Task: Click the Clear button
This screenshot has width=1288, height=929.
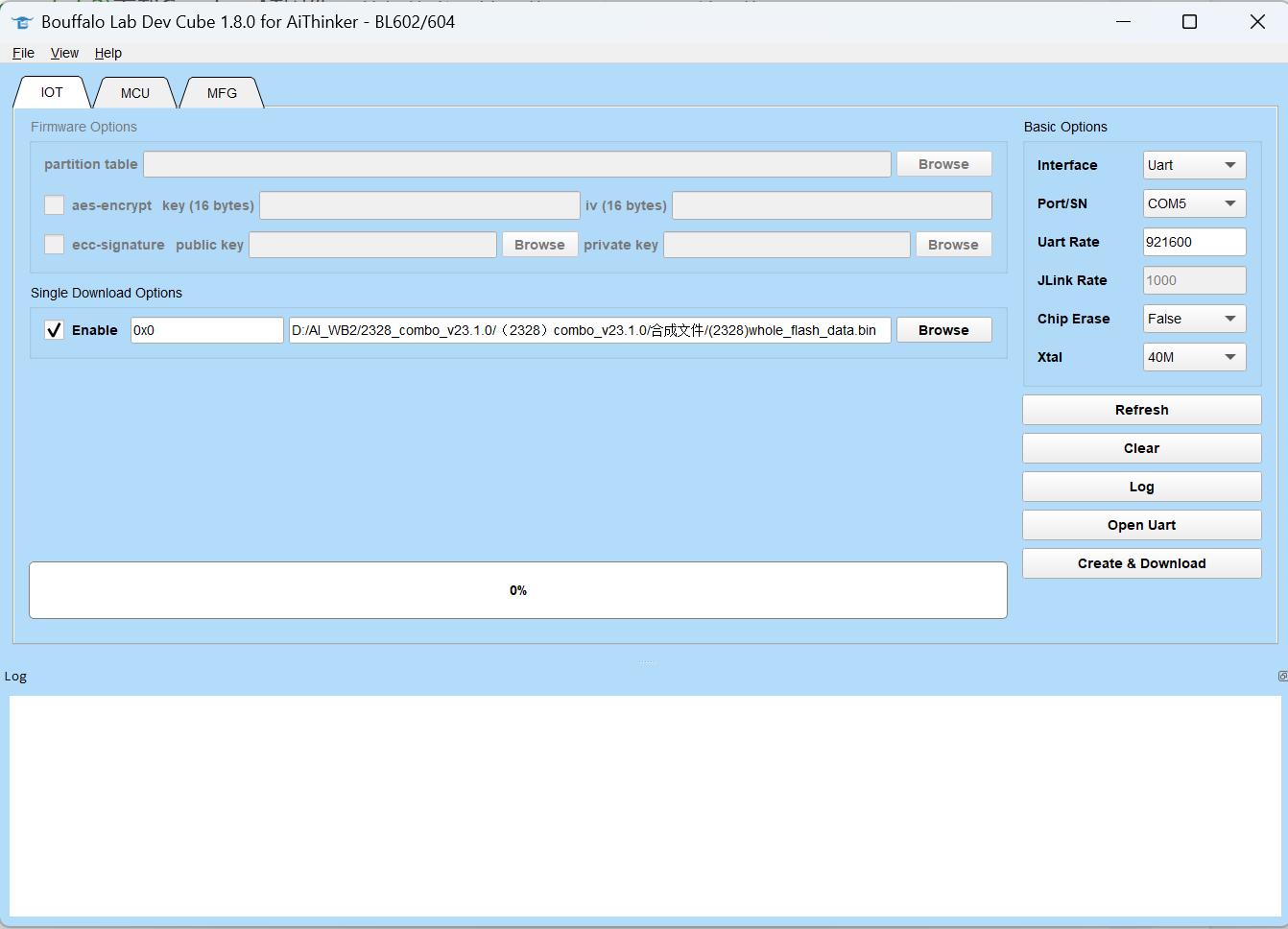Action: [x=1142, y=448]
